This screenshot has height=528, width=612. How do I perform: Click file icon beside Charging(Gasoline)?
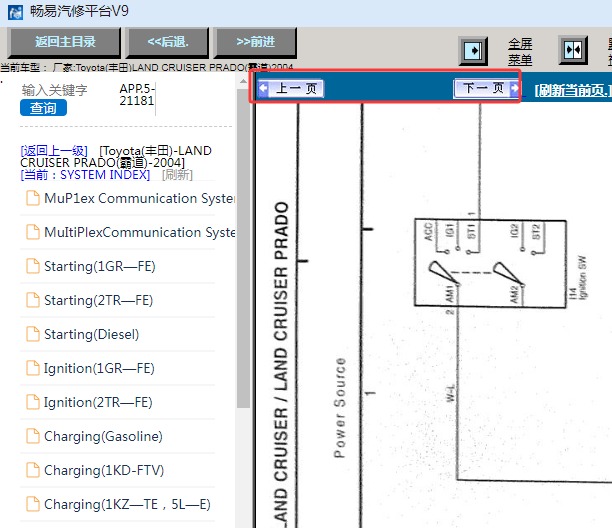(33, 436)
